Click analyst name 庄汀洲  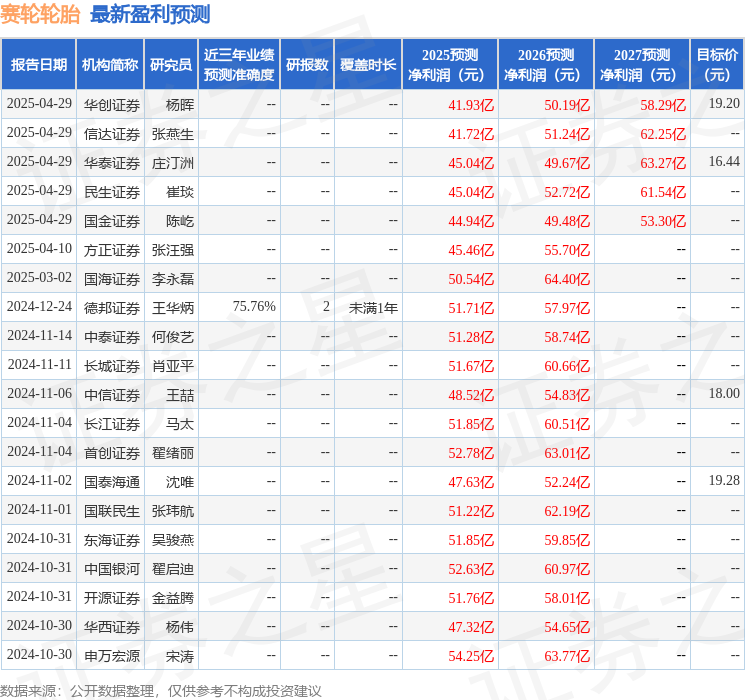coord(173,163)
